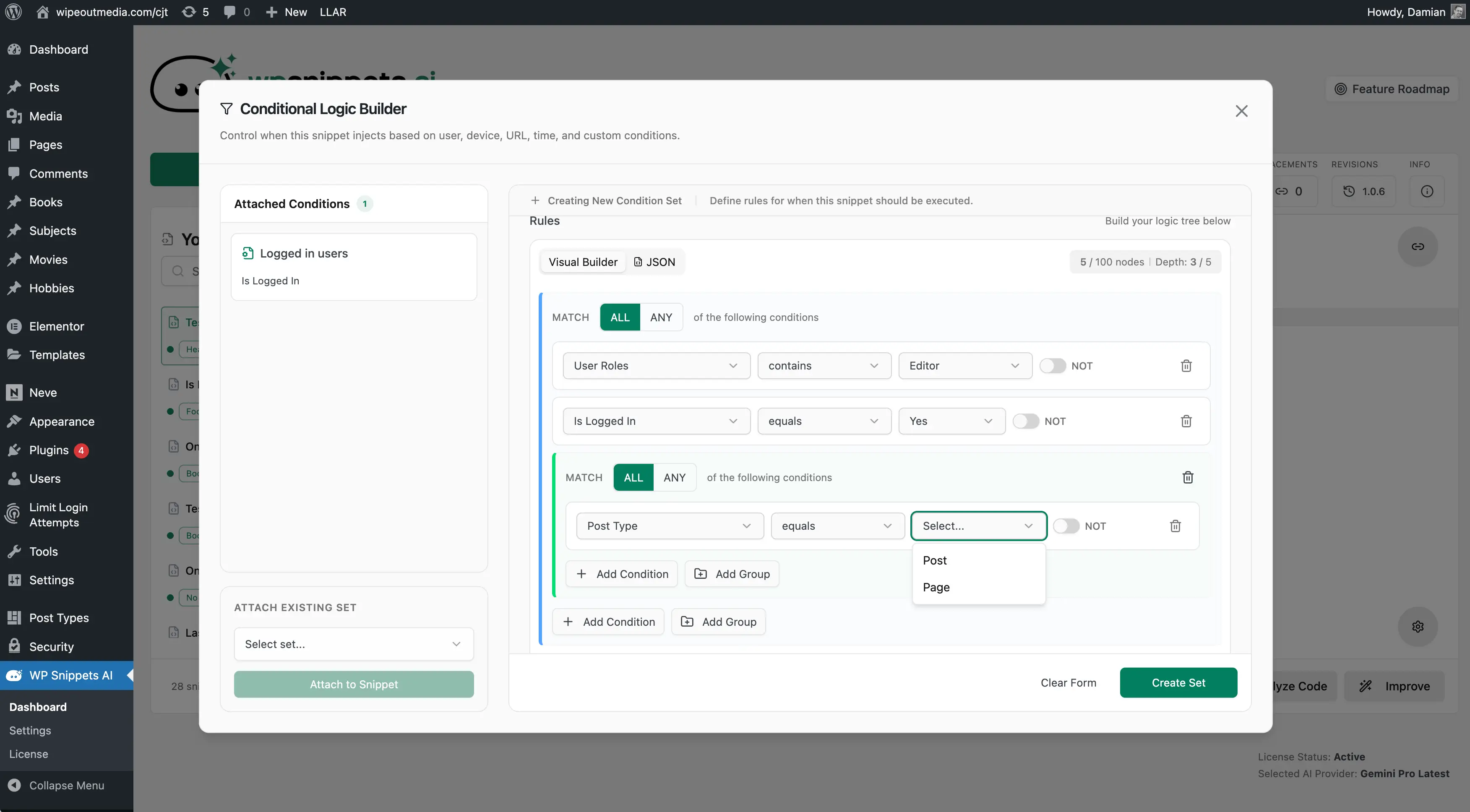The height and width of the screenshot is (812, 1470).
Task: Switch to the Visual Builder tab
Action: coord(583,262)
